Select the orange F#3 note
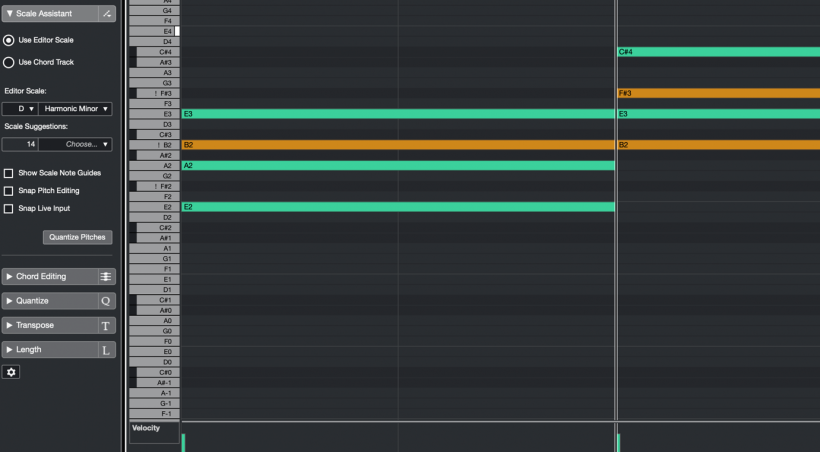 719,93
